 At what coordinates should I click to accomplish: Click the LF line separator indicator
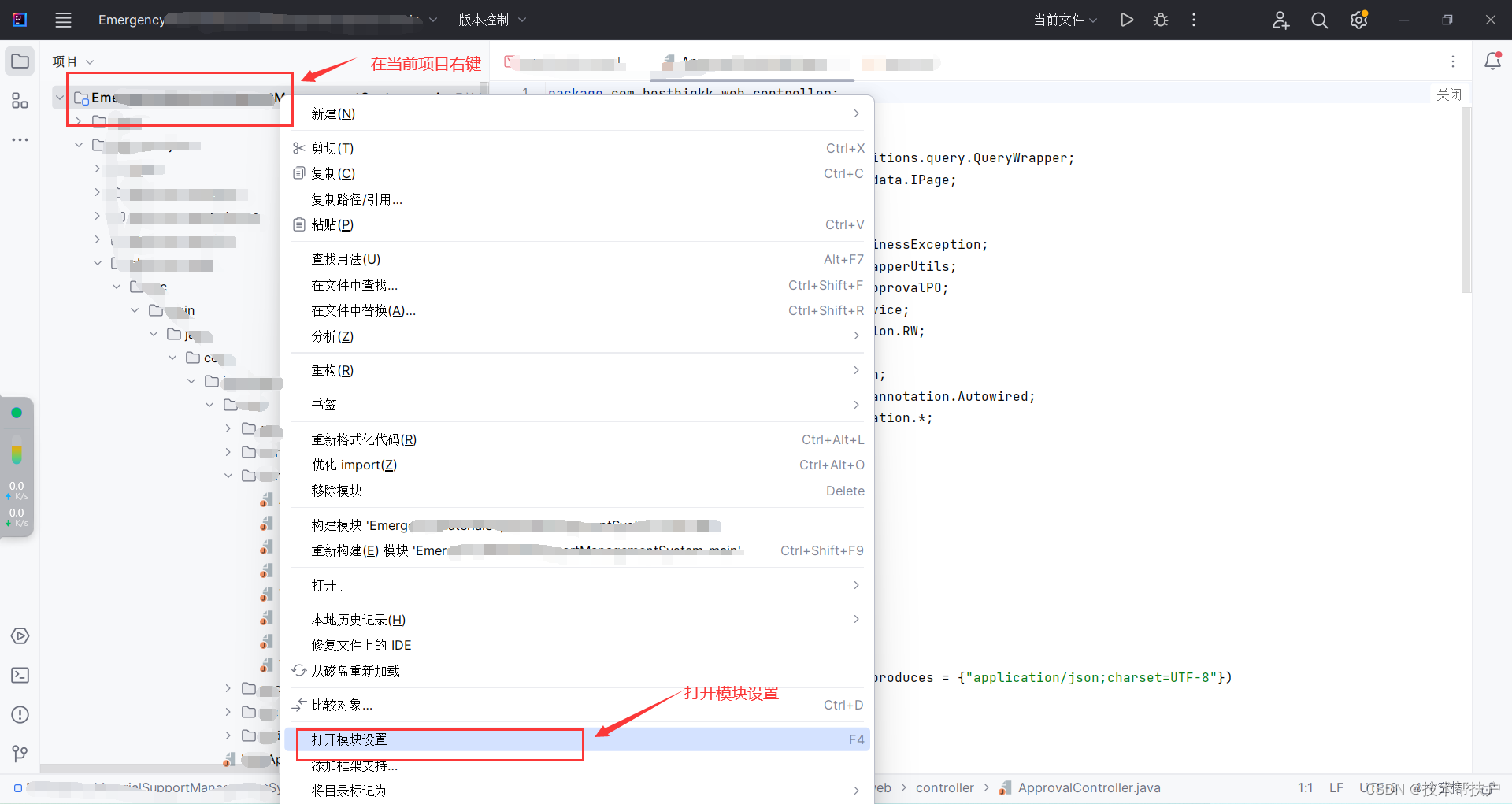click(x=1336, y=787)
